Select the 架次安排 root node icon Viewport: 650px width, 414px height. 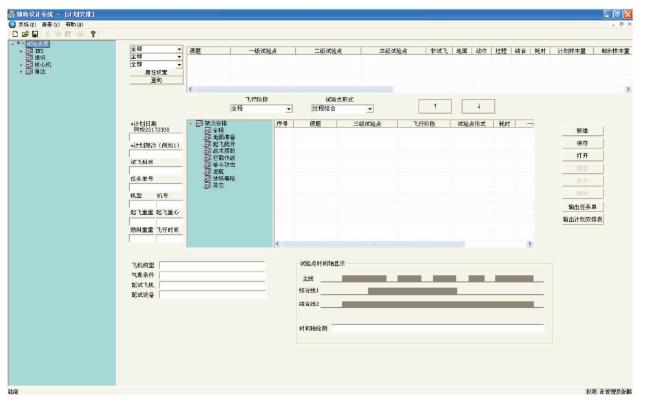199,123
